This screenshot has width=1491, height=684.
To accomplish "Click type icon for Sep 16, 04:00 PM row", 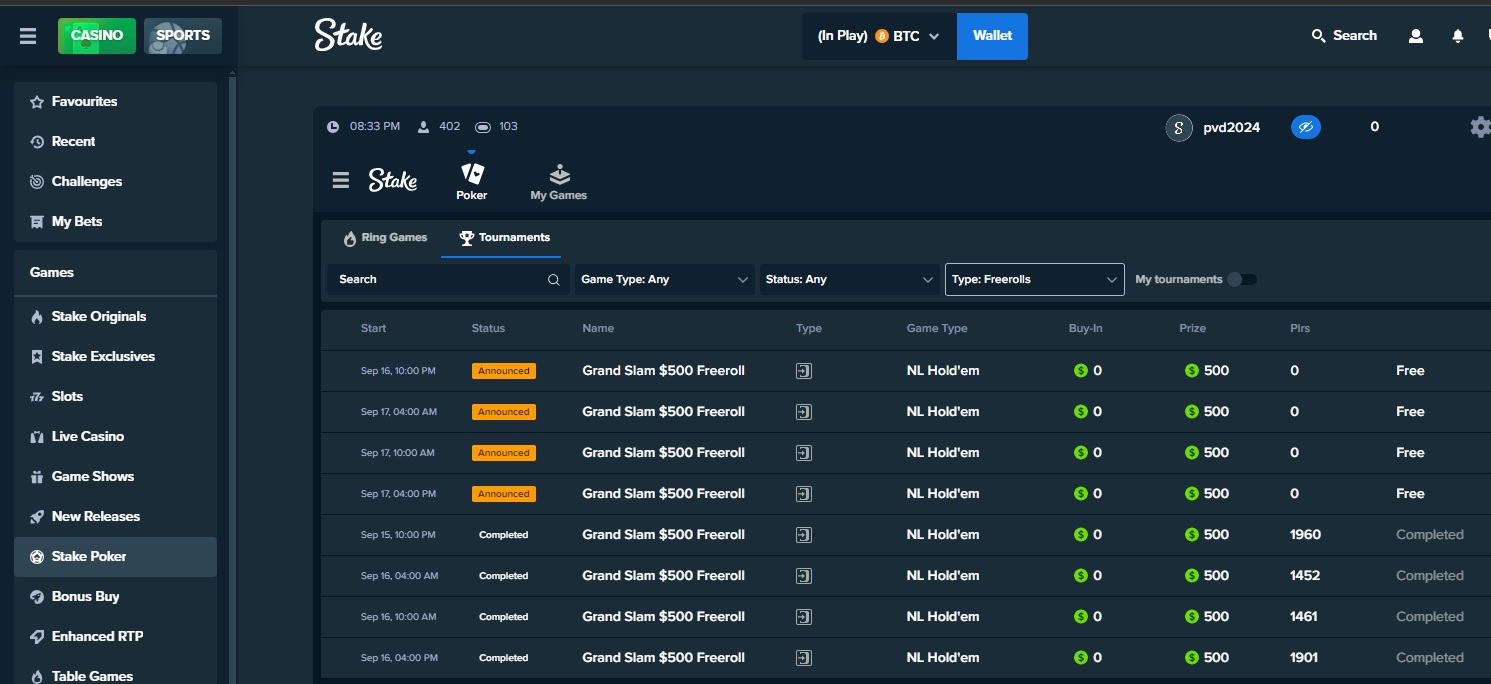I will click(x=804, y=658).
